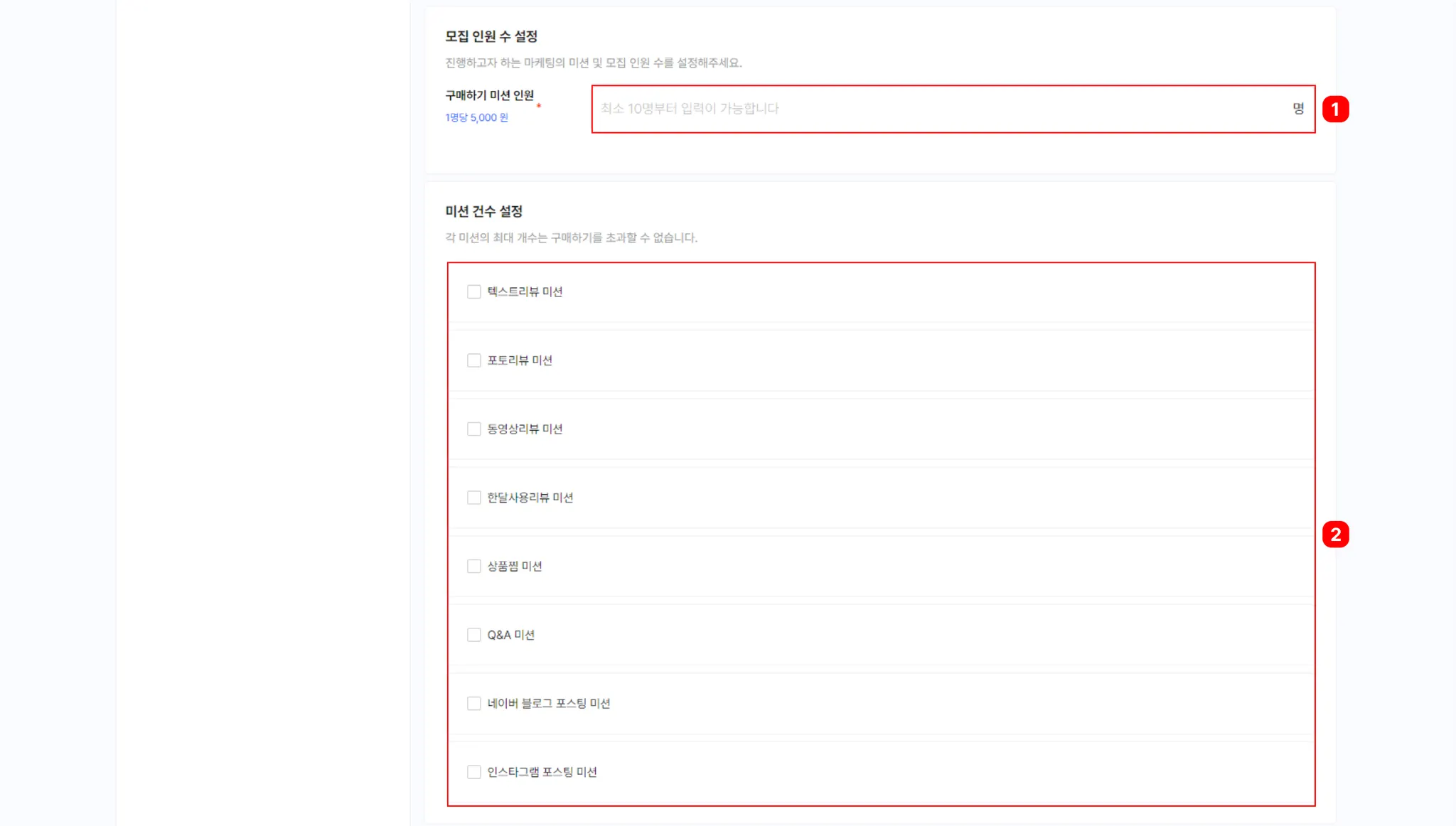Click the 모집 인원 수 설정 heading
The width and height of the screenshot is (1456, 826).
(x=491, y=36)
